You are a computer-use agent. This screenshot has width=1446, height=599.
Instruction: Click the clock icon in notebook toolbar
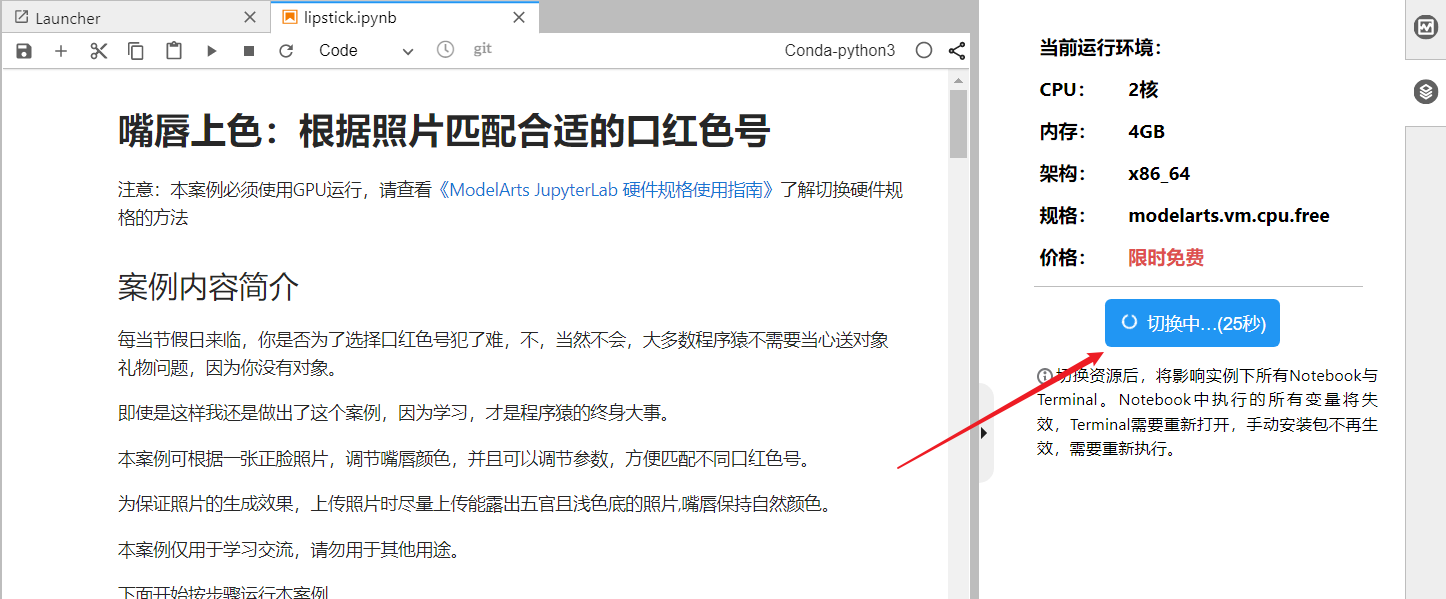click(445, 50)
